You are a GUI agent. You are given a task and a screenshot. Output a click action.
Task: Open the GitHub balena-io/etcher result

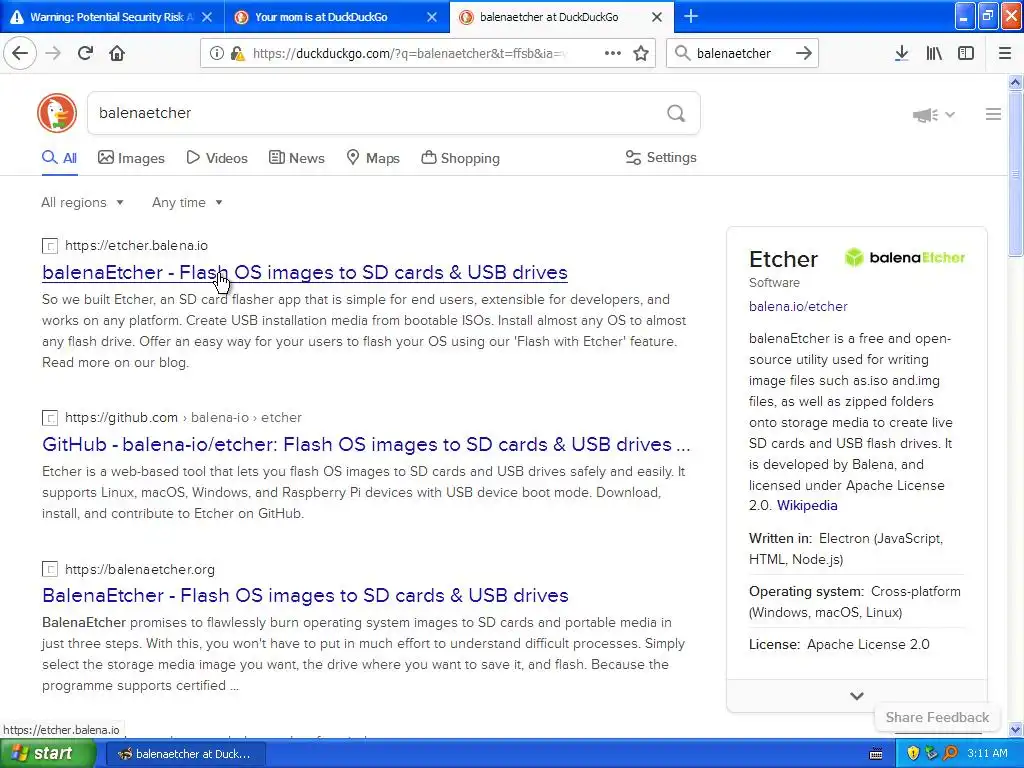tap(366, 444)
